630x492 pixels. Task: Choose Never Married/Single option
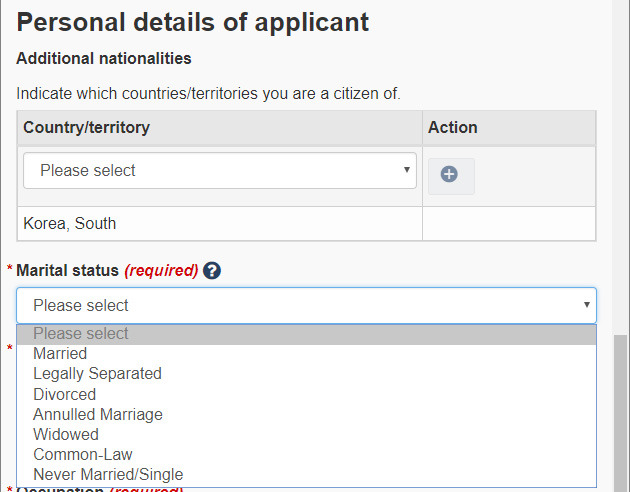pyautogui.click(x=306, y=475)
